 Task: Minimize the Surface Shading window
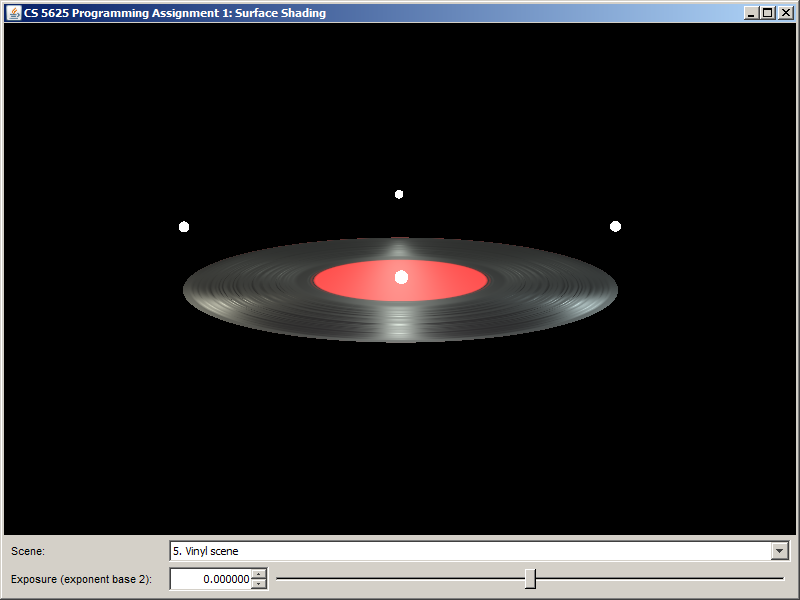[x=751, y=13]
